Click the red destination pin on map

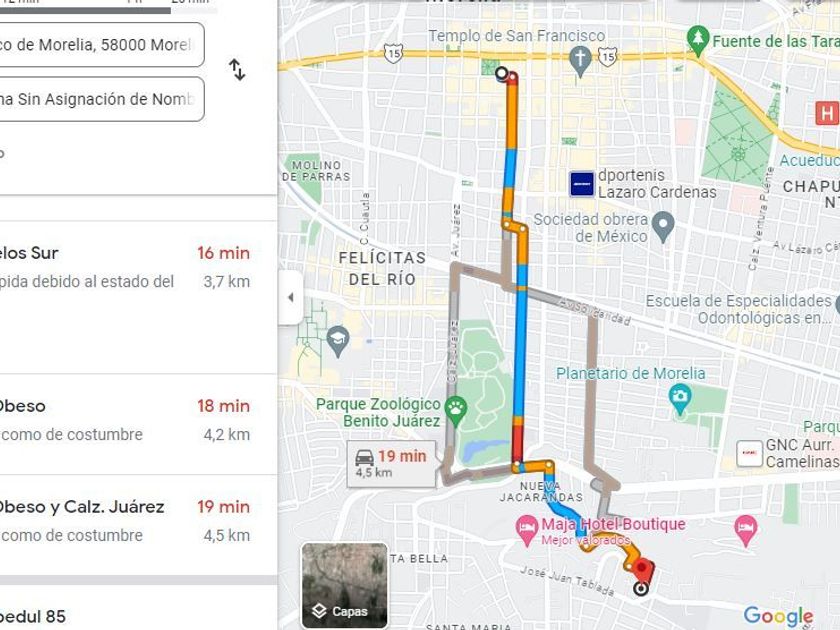pos(643,571)
